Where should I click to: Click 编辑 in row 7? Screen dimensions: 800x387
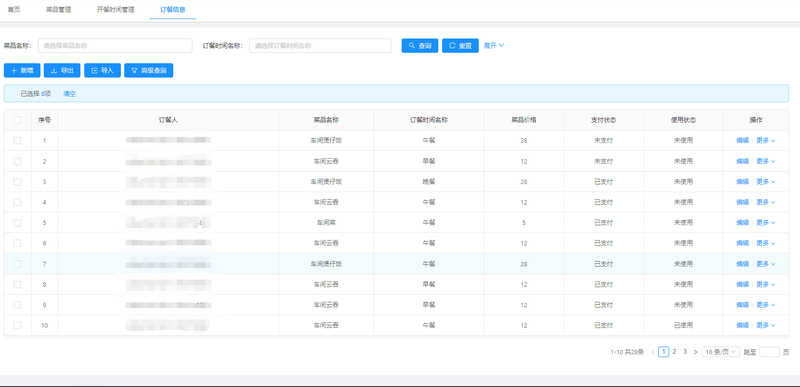[x=742, y=264]
